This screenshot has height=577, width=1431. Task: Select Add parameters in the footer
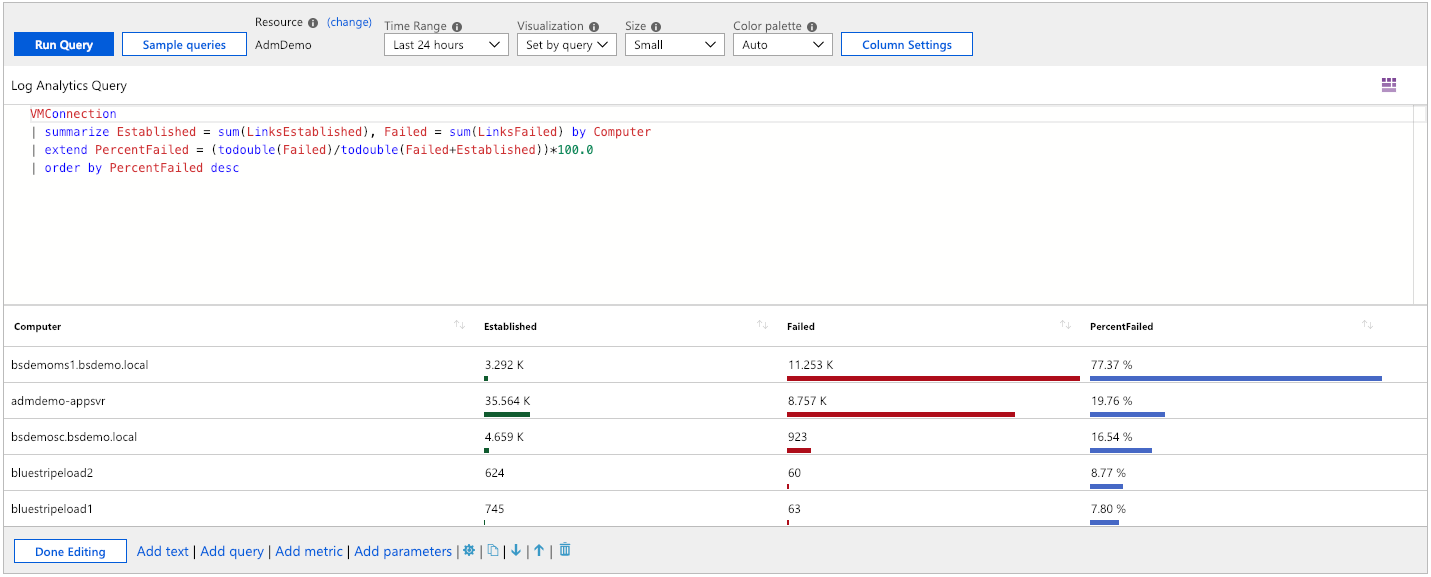pyautogui.click(x=403, y=551)
